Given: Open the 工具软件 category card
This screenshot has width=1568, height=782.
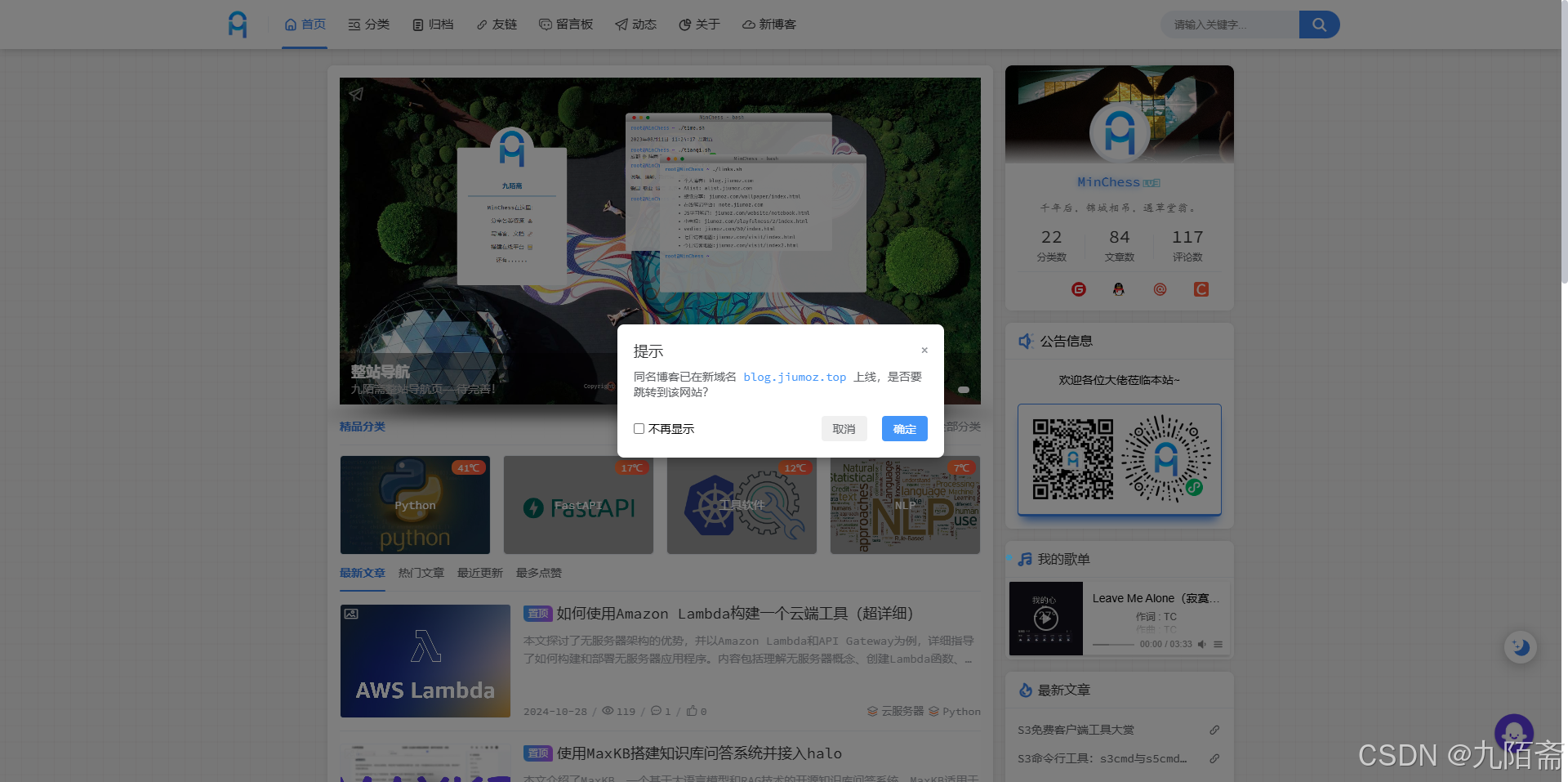Looking at the screenshot, I should (742, 505).
